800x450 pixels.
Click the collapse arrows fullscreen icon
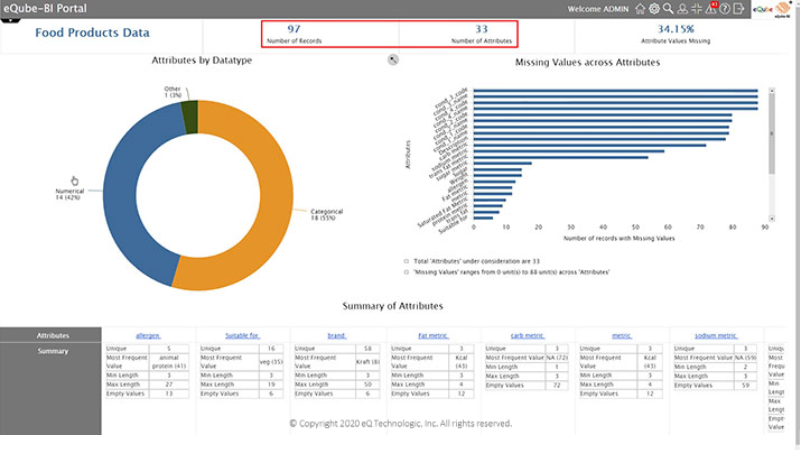point(696,9)
